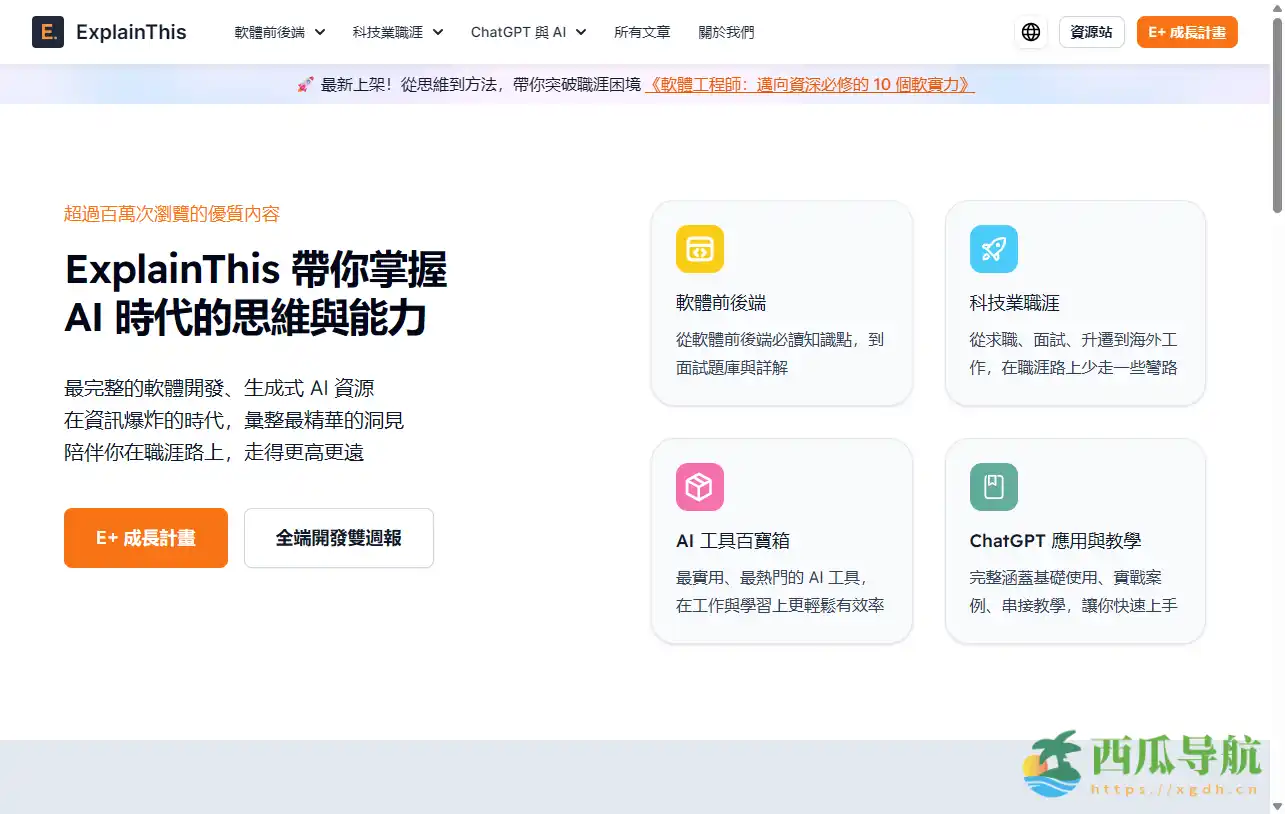Viewport: 1285px width, 814px height.
Task: Click the green book ChatGPT icon
Action: click(x=993, y=487)
